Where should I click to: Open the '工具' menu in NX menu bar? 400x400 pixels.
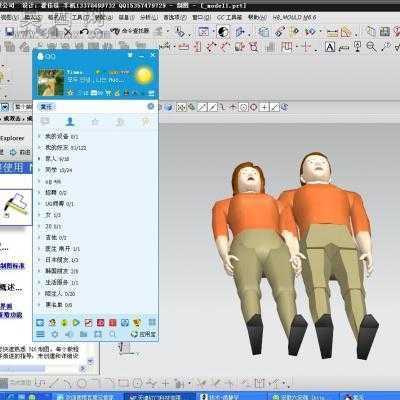click(80, 17)
